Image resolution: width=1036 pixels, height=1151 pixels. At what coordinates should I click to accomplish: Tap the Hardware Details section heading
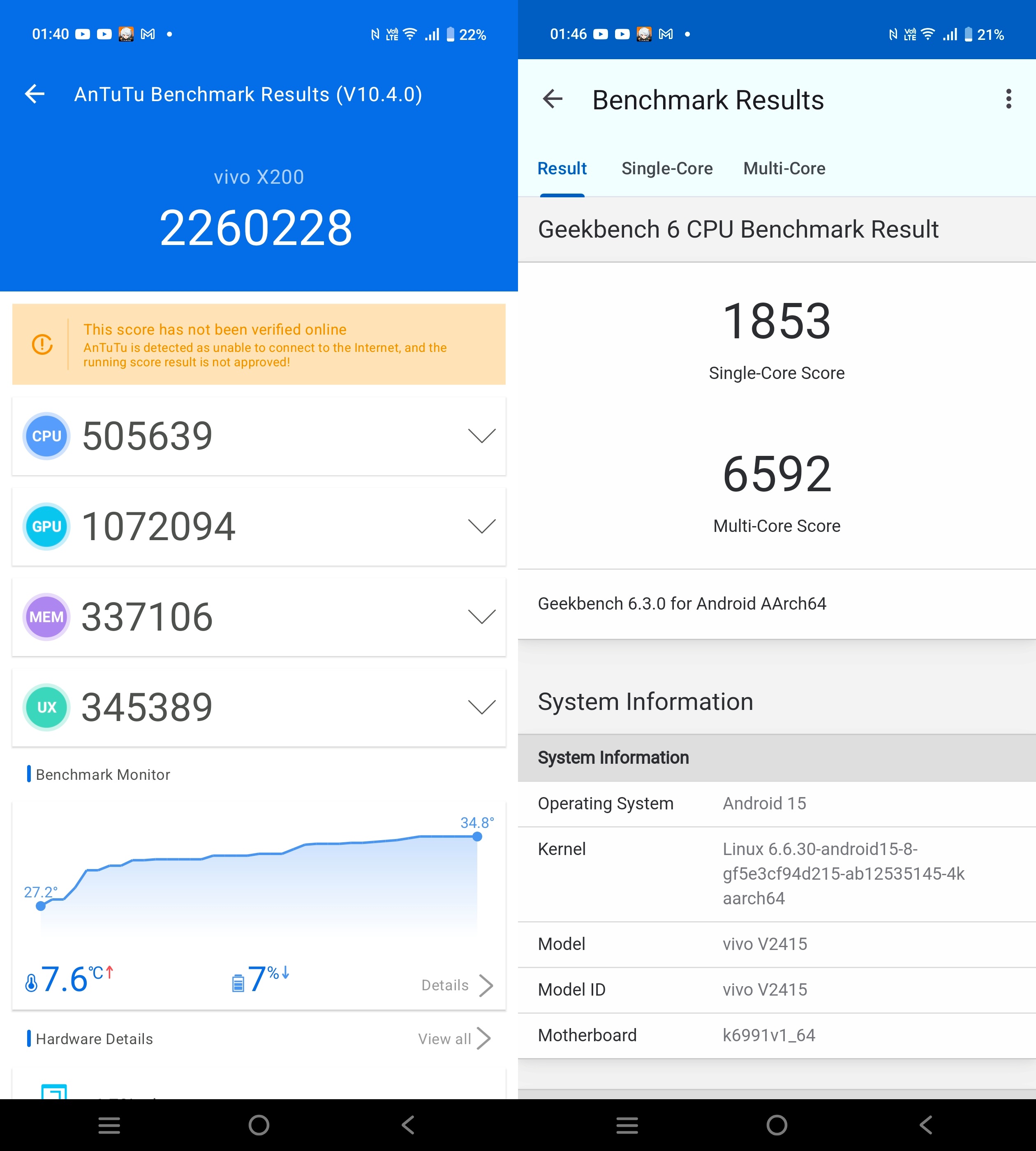[x=95, y=1039]
